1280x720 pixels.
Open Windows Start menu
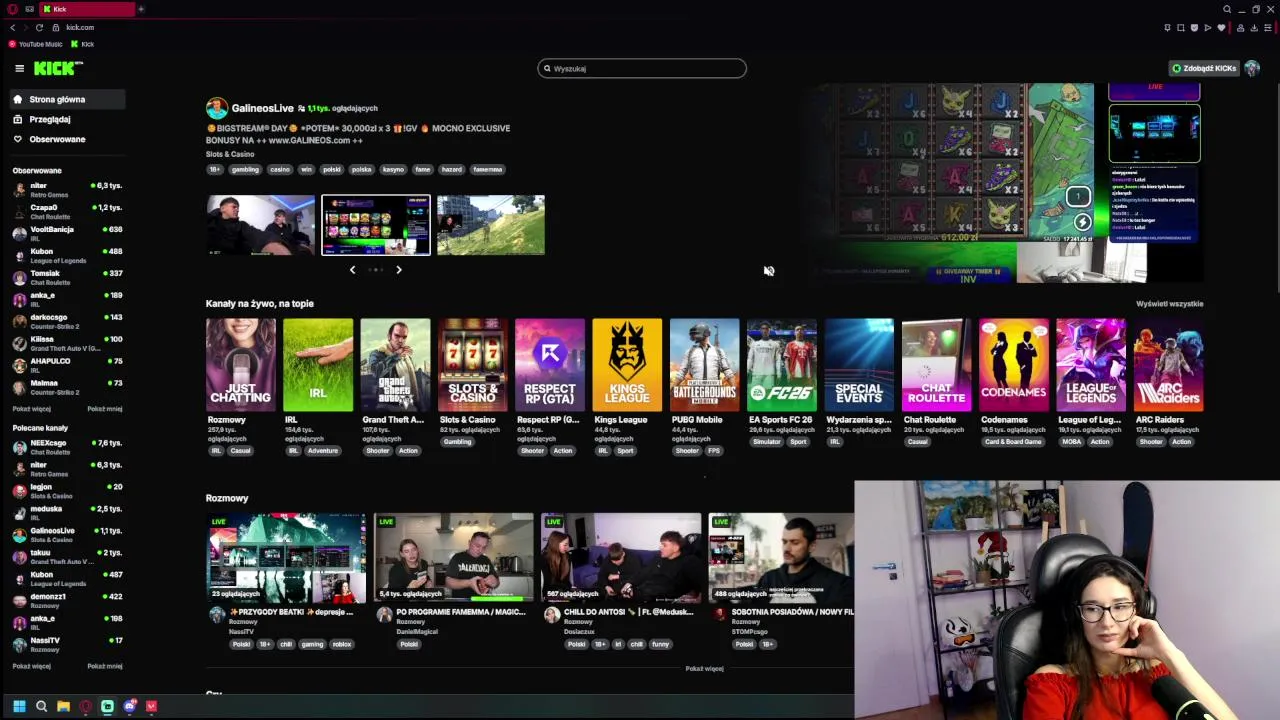19,706
